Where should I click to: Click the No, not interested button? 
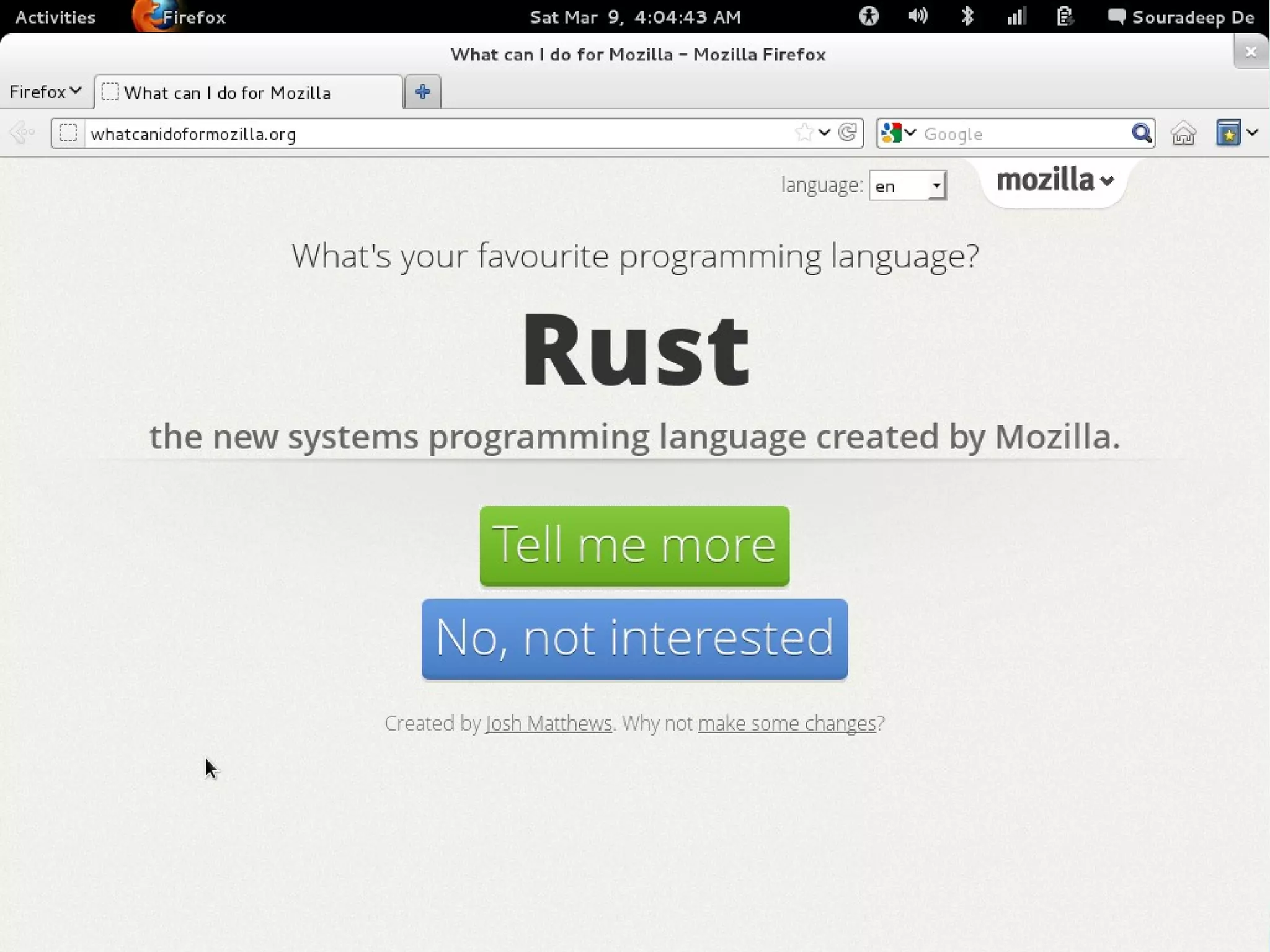pyautogui.click(x=634, y=639)
